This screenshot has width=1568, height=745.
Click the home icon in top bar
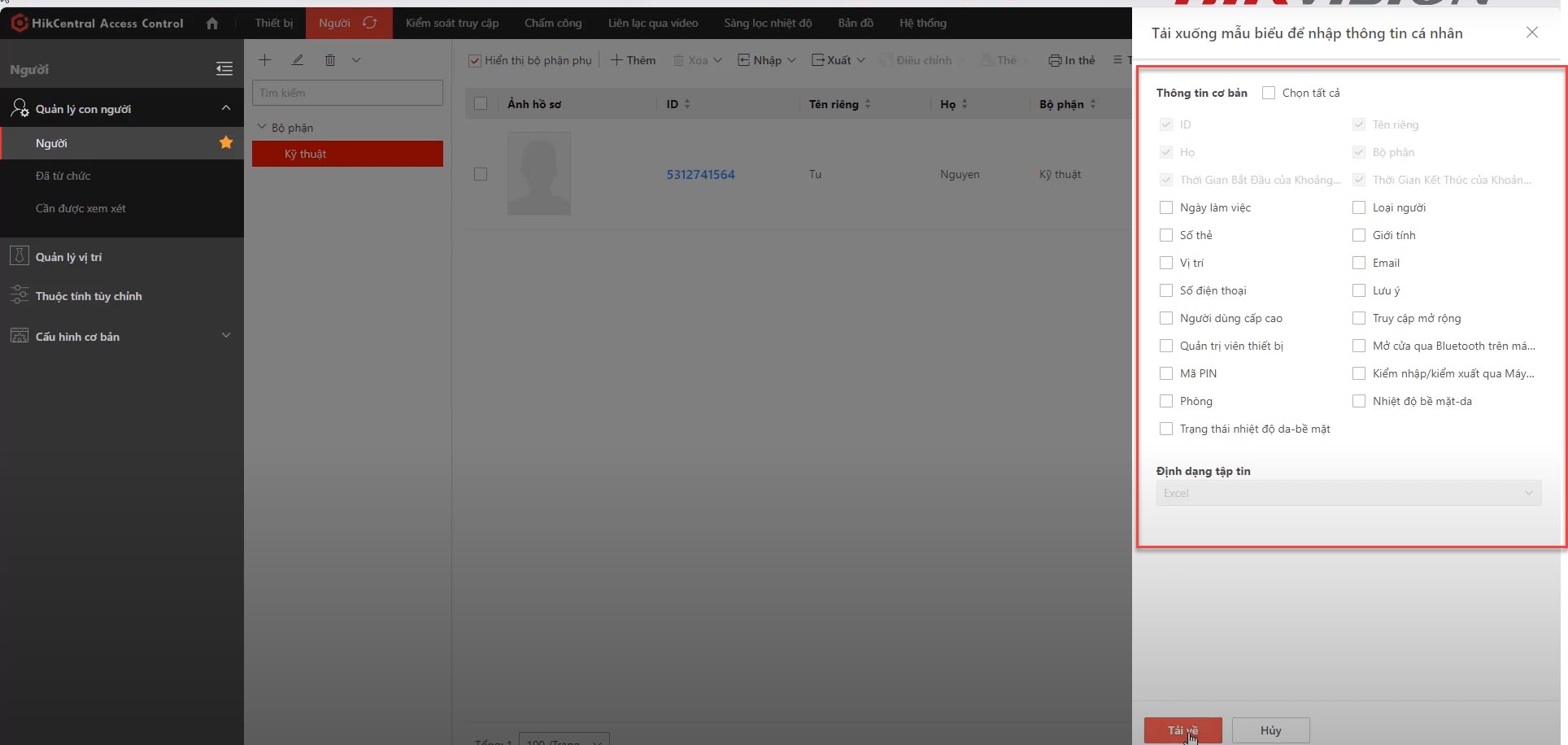tap(212, 24)
